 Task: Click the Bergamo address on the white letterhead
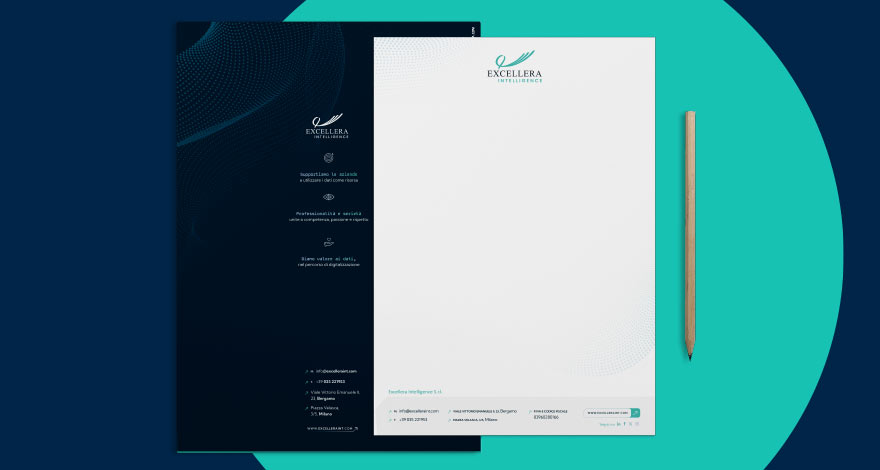[485, 411]
